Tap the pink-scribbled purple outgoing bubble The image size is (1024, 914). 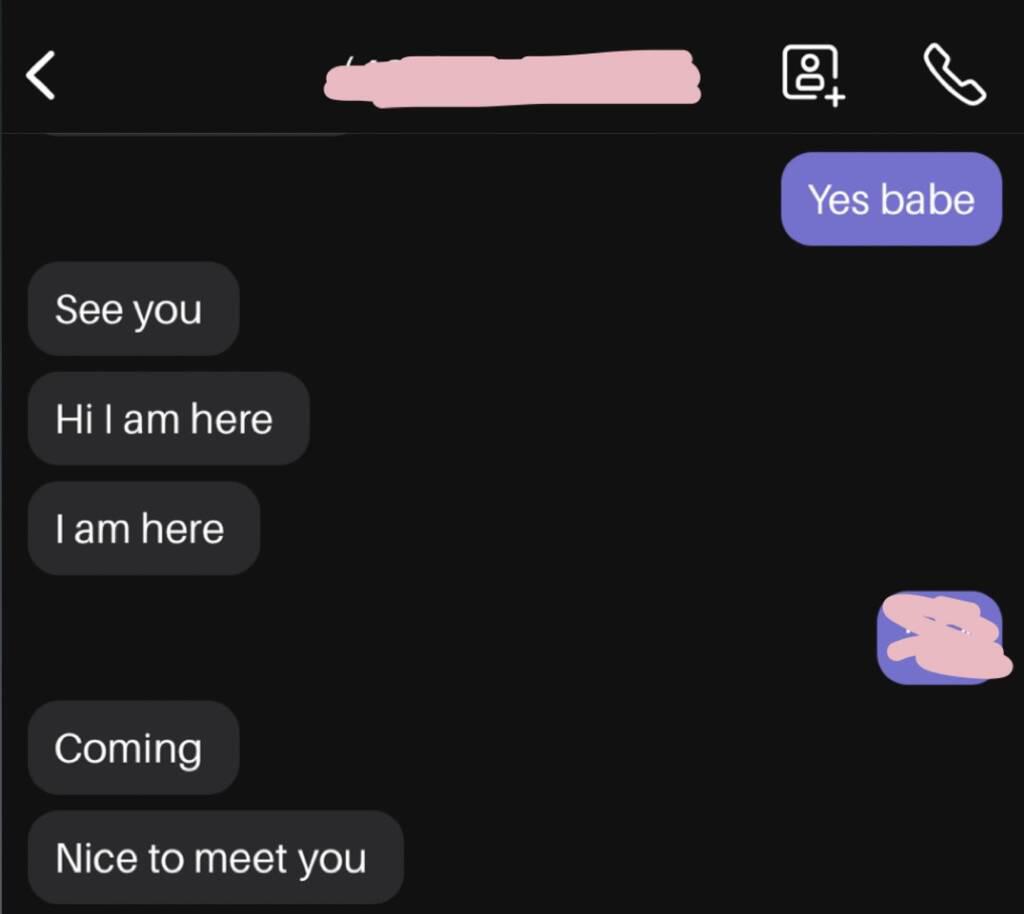940,638
